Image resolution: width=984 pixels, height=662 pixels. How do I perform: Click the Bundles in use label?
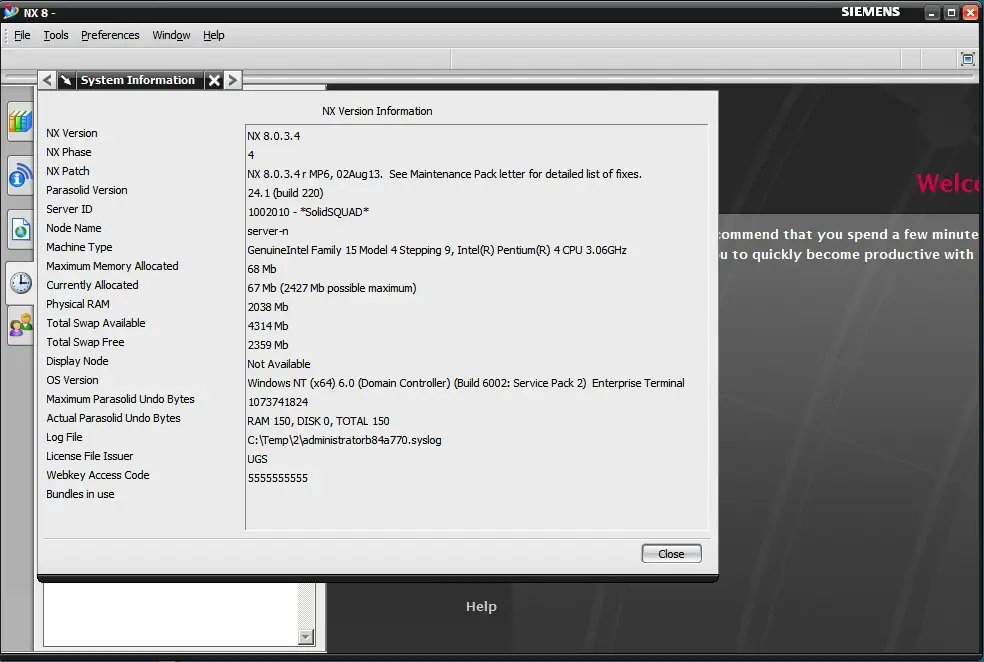coord(80,494)
